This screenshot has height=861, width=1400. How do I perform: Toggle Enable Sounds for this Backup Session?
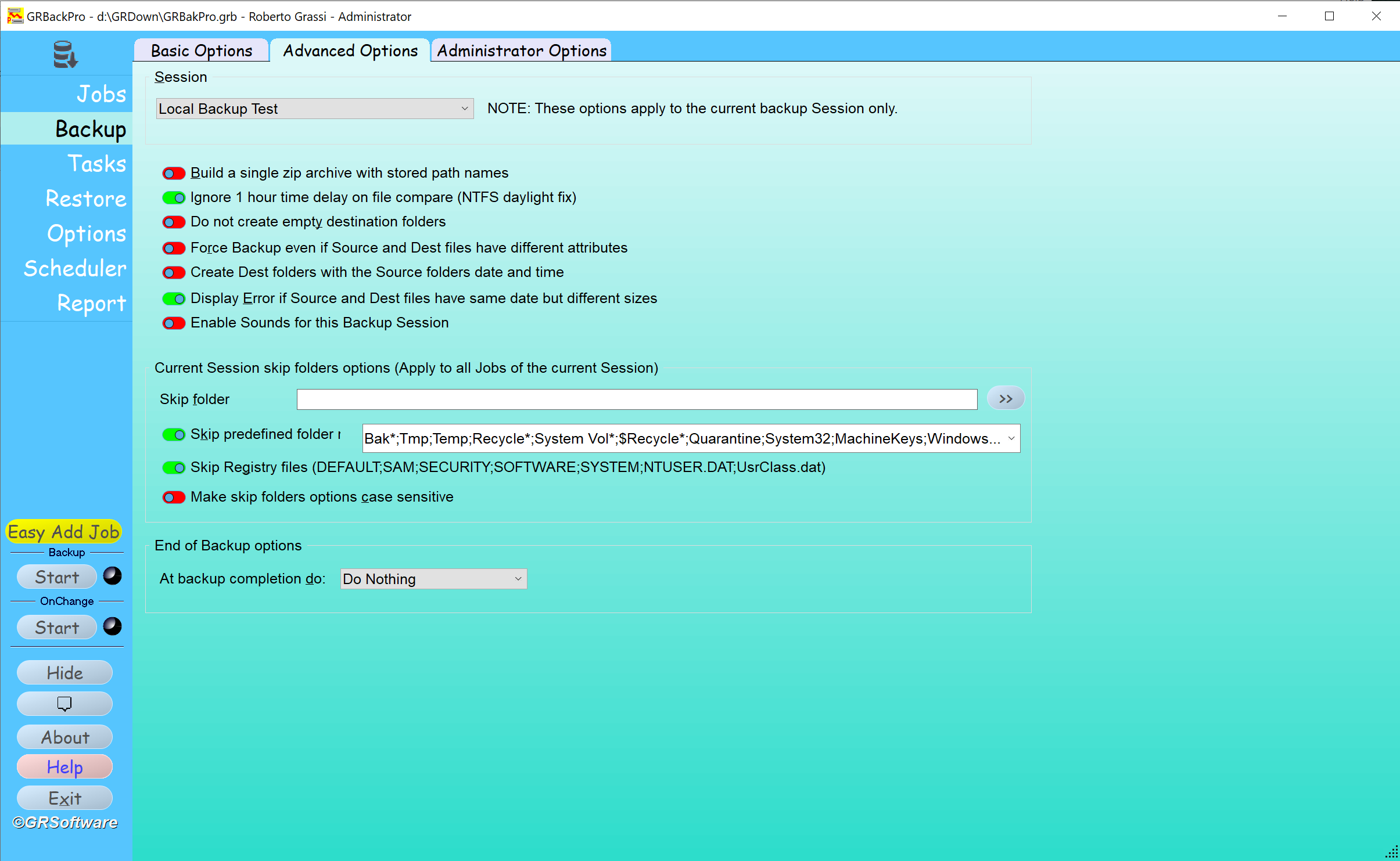[x=174, y=323]
